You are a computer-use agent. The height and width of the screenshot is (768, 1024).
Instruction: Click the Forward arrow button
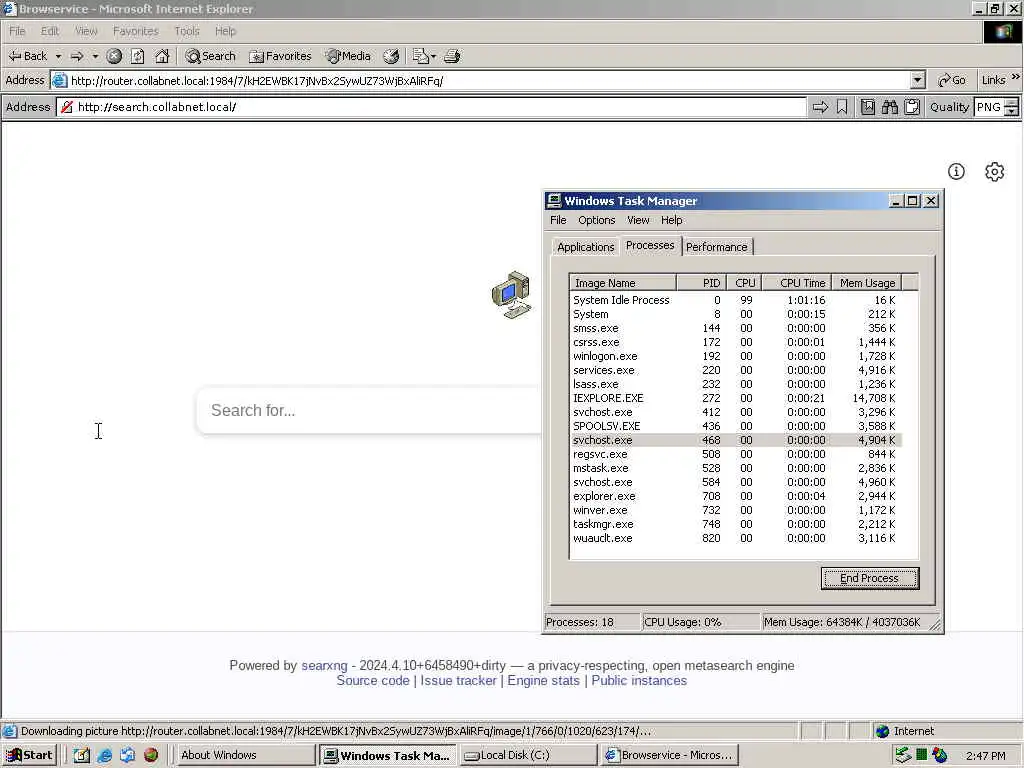77,56
